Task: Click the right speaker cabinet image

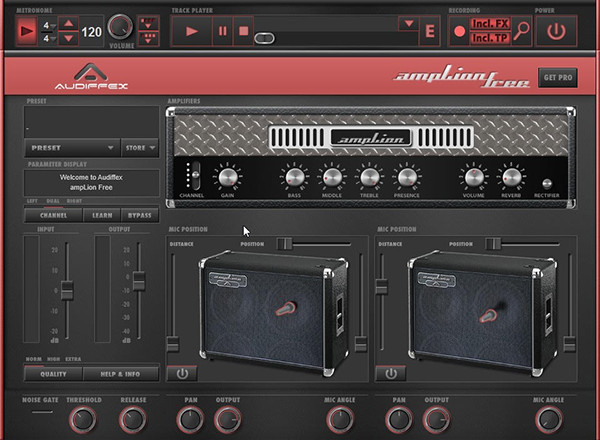Action: pyautogui.click(x=481, y=313)
